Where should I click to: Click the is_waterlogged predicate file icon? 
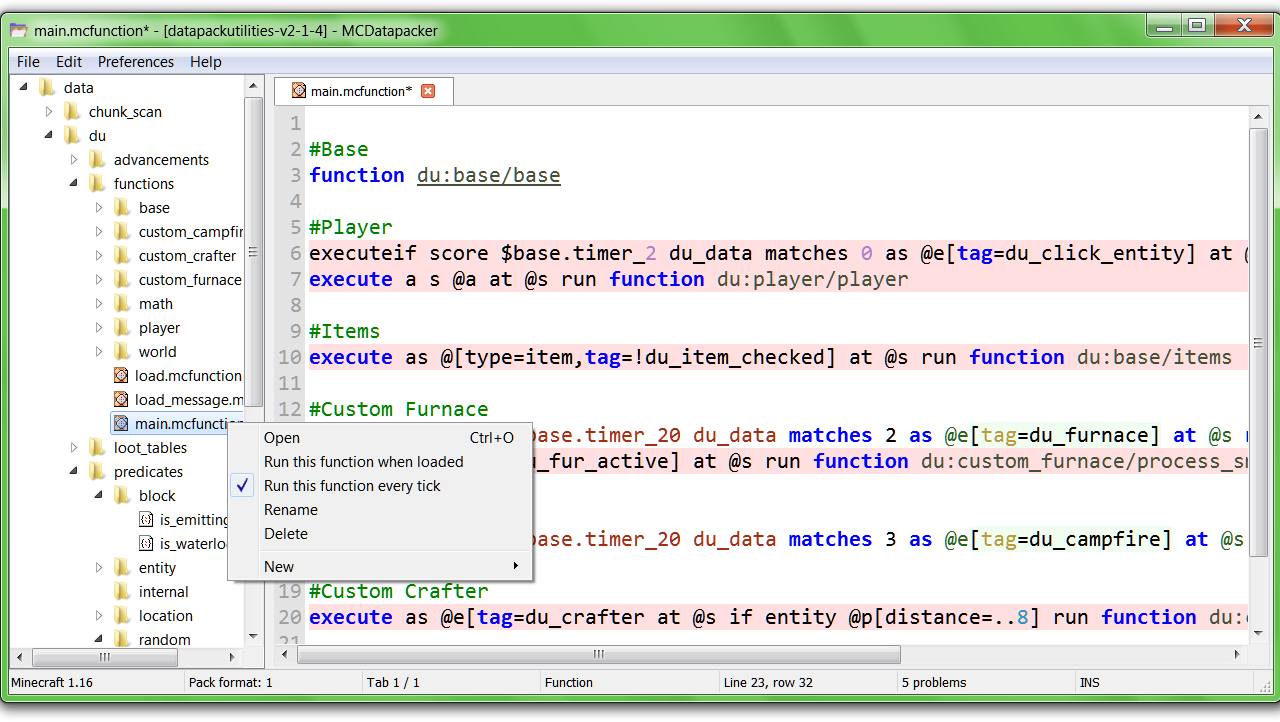point(146,543)
